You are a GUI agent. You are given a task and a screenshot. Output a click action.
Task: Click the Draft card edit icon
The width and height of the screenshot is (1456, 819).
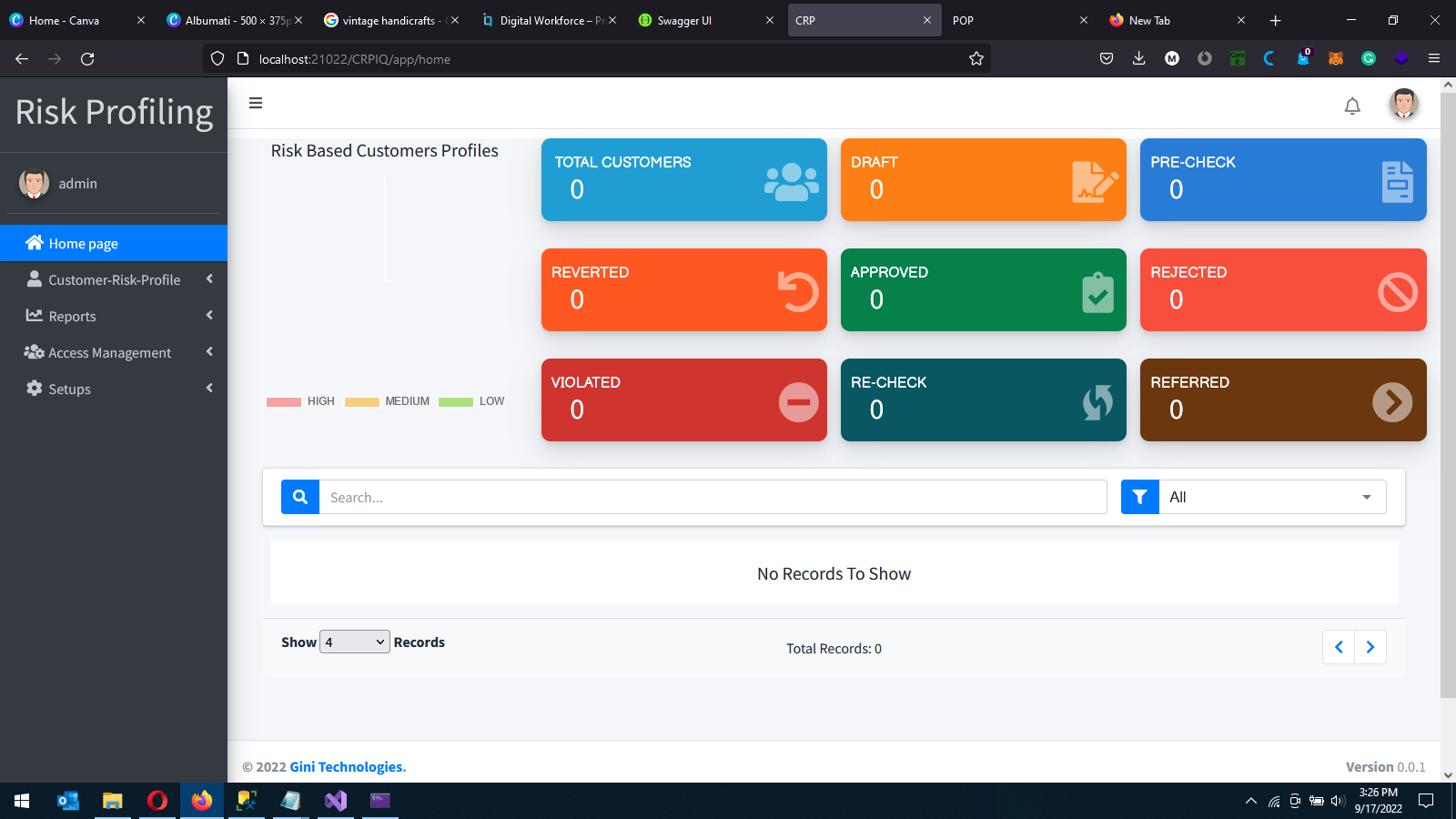[x=1095, y=181]
